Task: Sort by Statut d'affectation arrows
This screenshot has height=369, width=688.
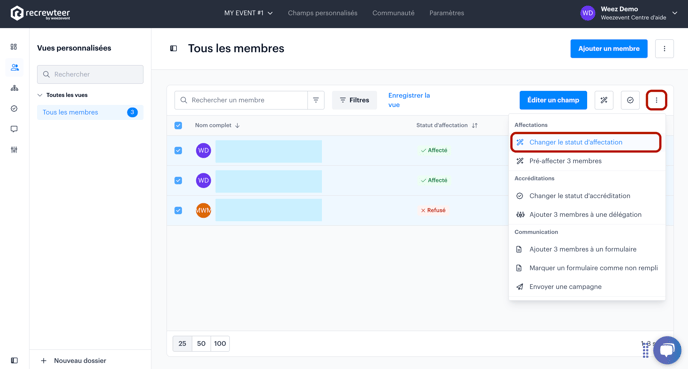Action: [x=474, y=125]
